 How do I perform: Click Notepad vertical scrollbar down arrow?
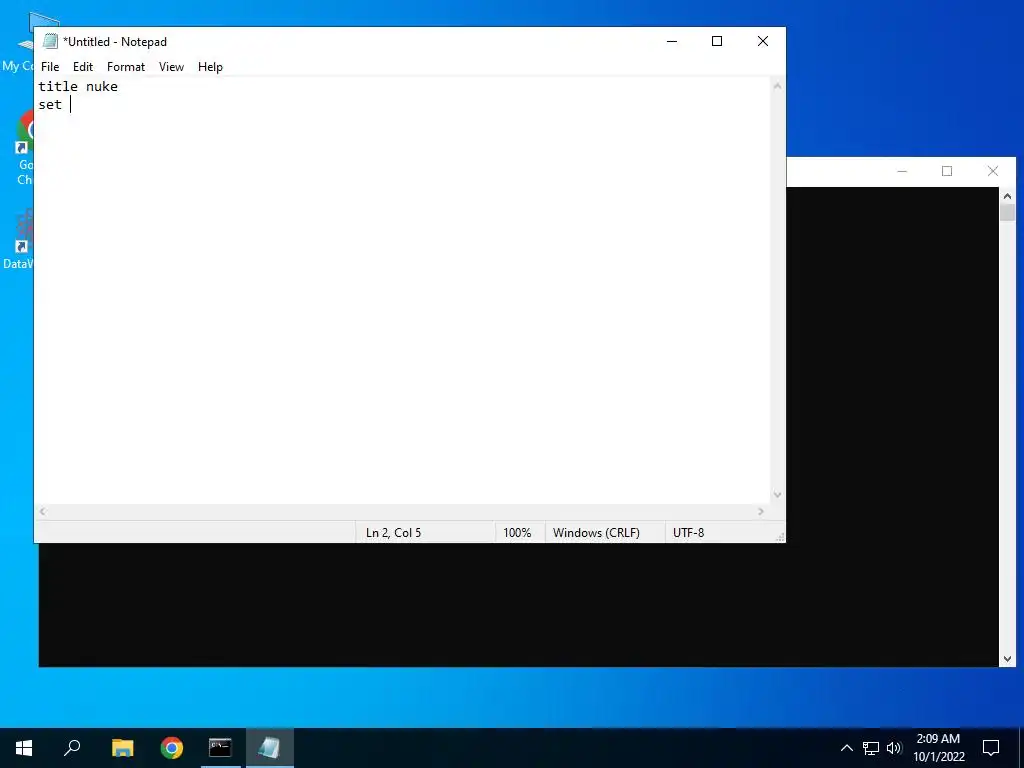tap(777, 495)
